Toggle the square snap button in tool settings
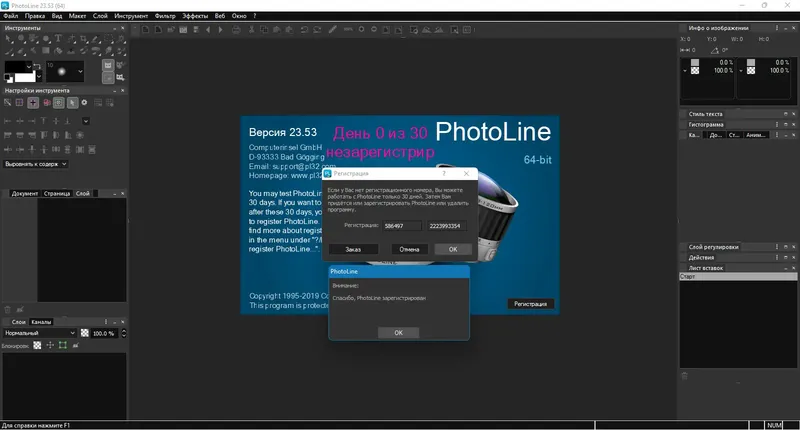This screenshot has height=430, width=800. point(59,103)
